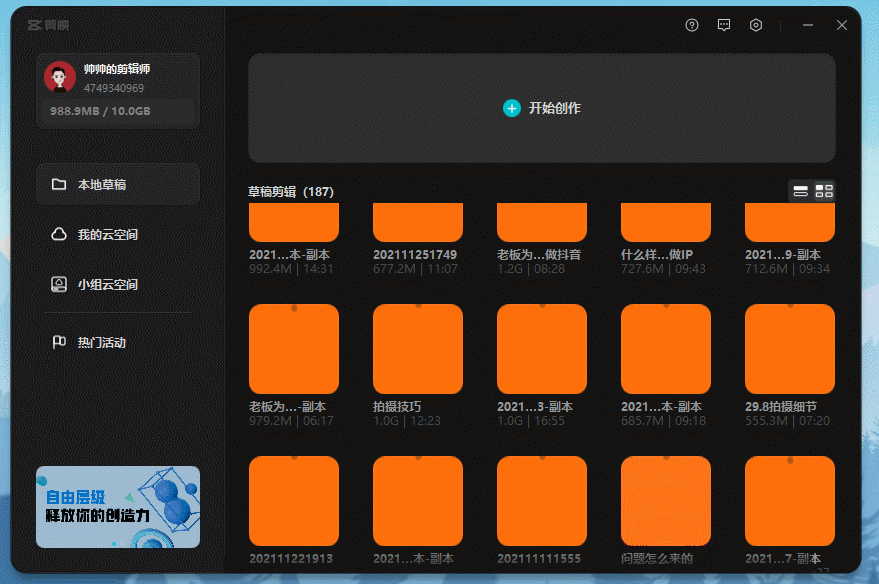The image size is (879, 584).
Task: Click the feedback message icon
Action: pos(724,25)
